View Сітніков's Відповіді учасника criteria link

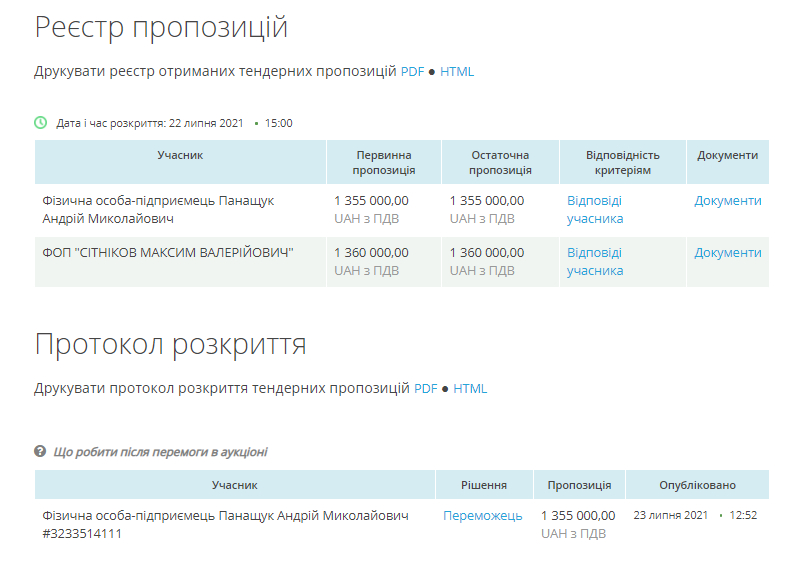[x=595, y=261]
